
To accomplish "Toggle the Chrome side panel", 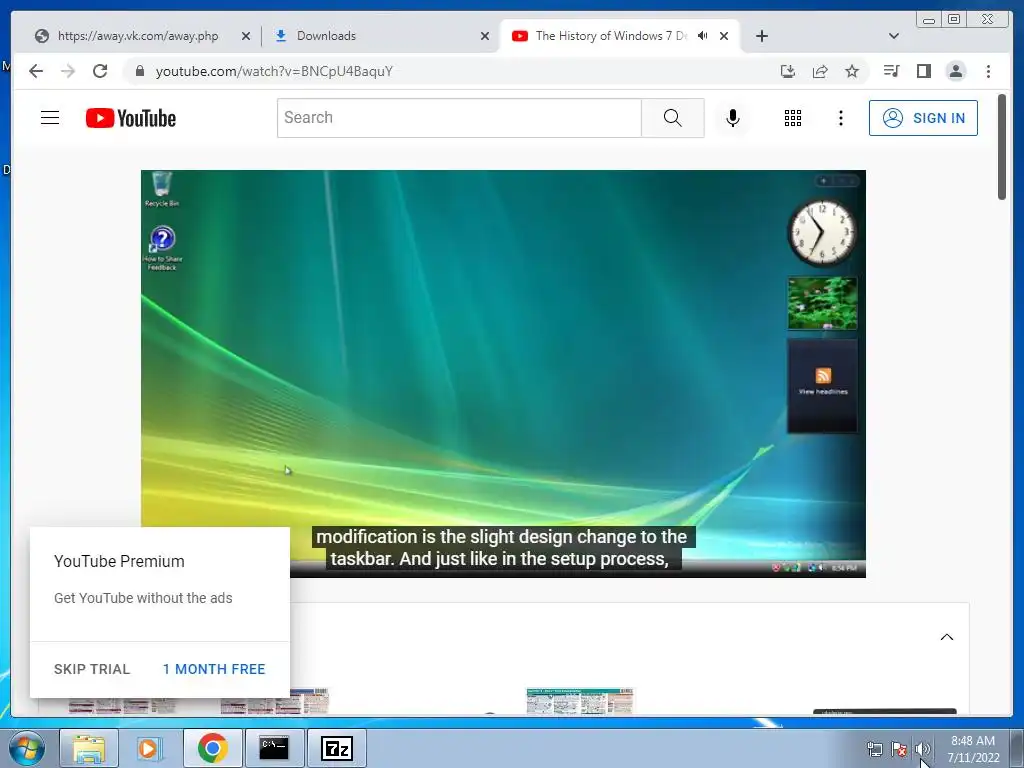I will (x=923, y=71).
